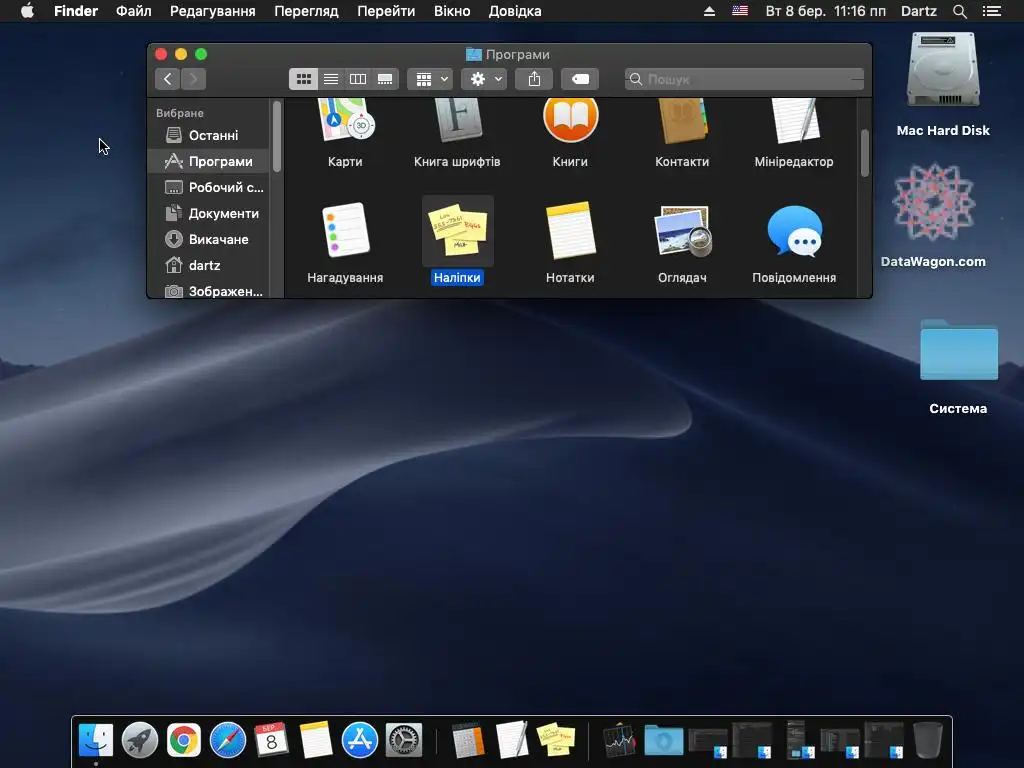Open Stickies from the Dock
The image size is (1024, 768).
556,740
